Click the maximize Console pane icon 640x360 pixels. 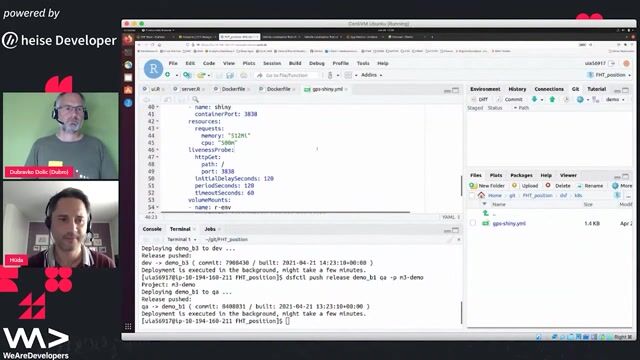456,230
